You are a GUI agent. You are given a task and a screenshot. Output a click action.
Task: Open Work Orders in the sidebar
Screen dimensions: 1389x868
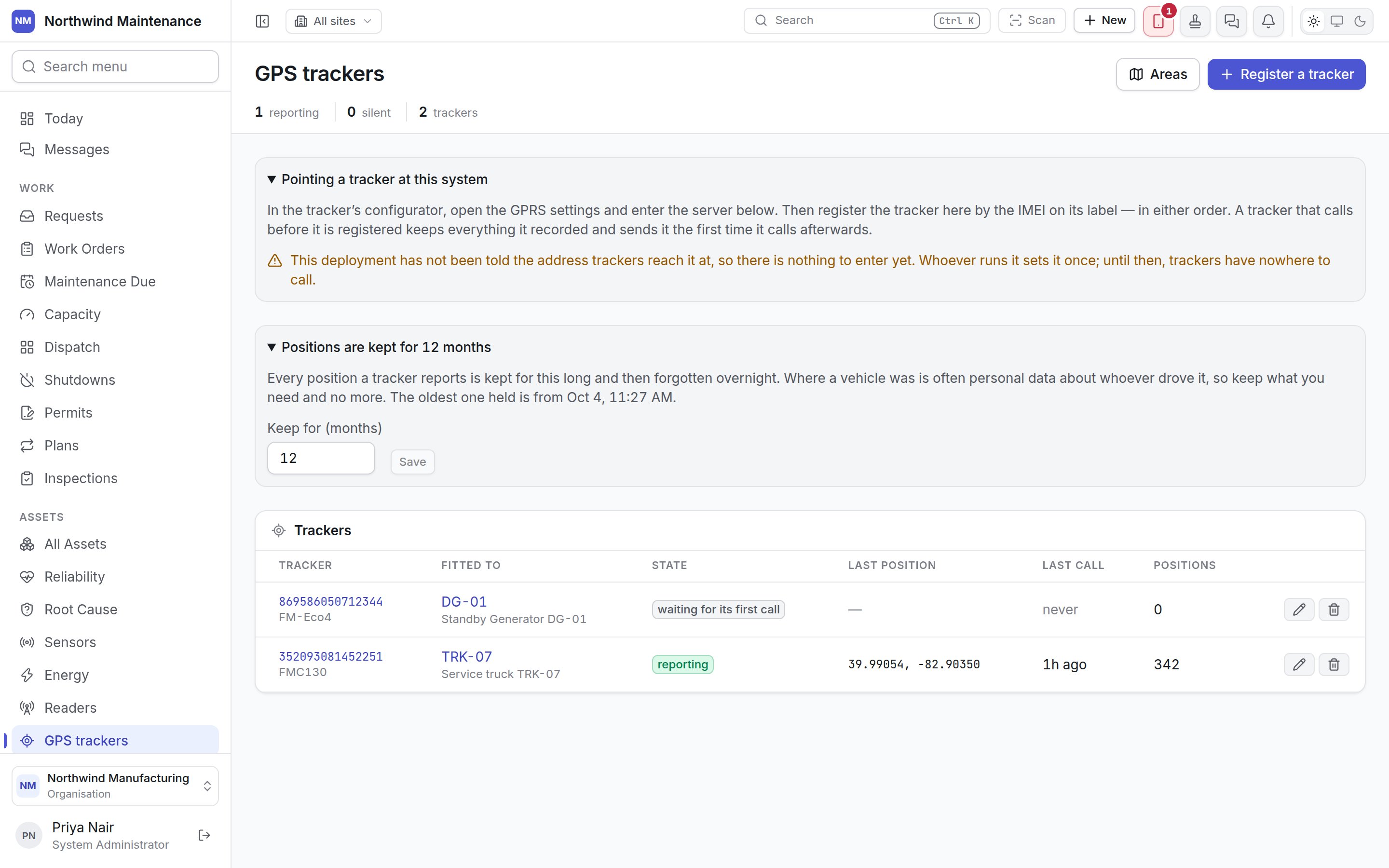click(115, 248)
